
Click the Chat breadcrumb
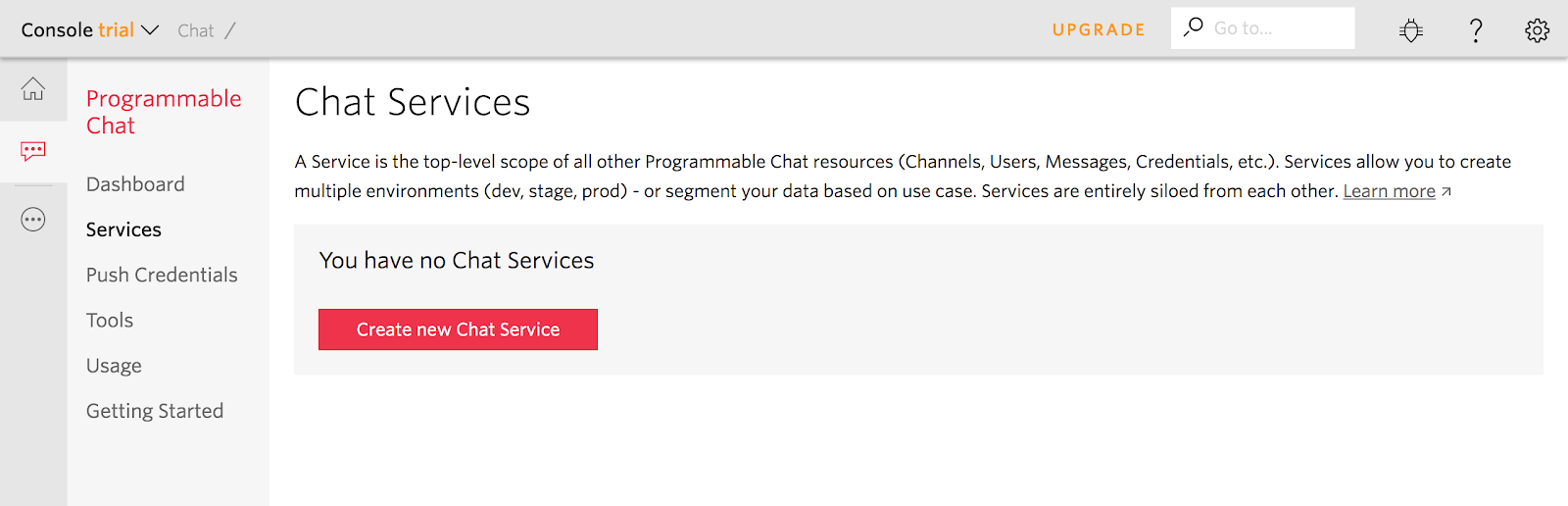click(195, 30)
